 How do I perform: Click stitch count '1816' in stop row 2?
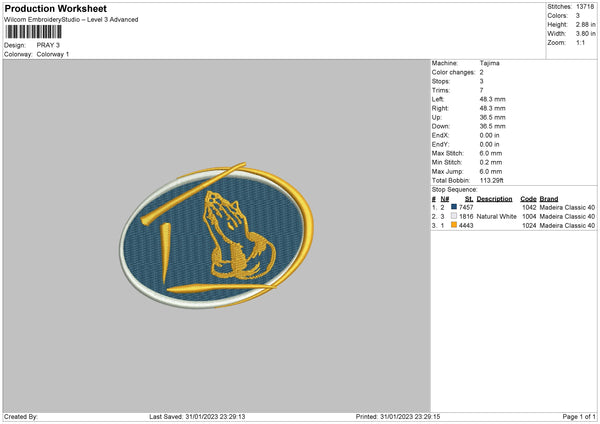466,216
